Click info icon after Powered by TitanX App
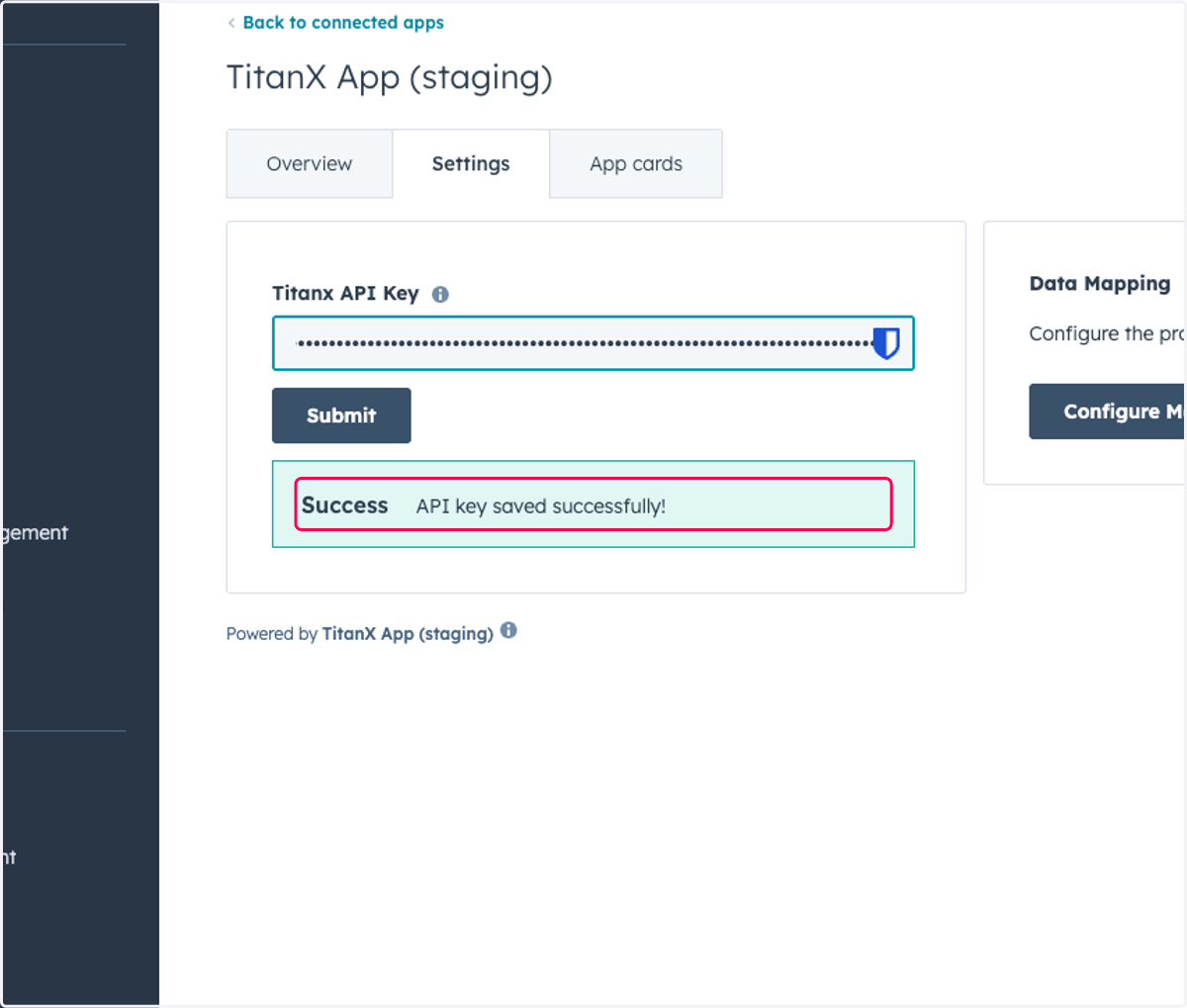This screenshot has width=1187, height=1008. coord(508,630)
